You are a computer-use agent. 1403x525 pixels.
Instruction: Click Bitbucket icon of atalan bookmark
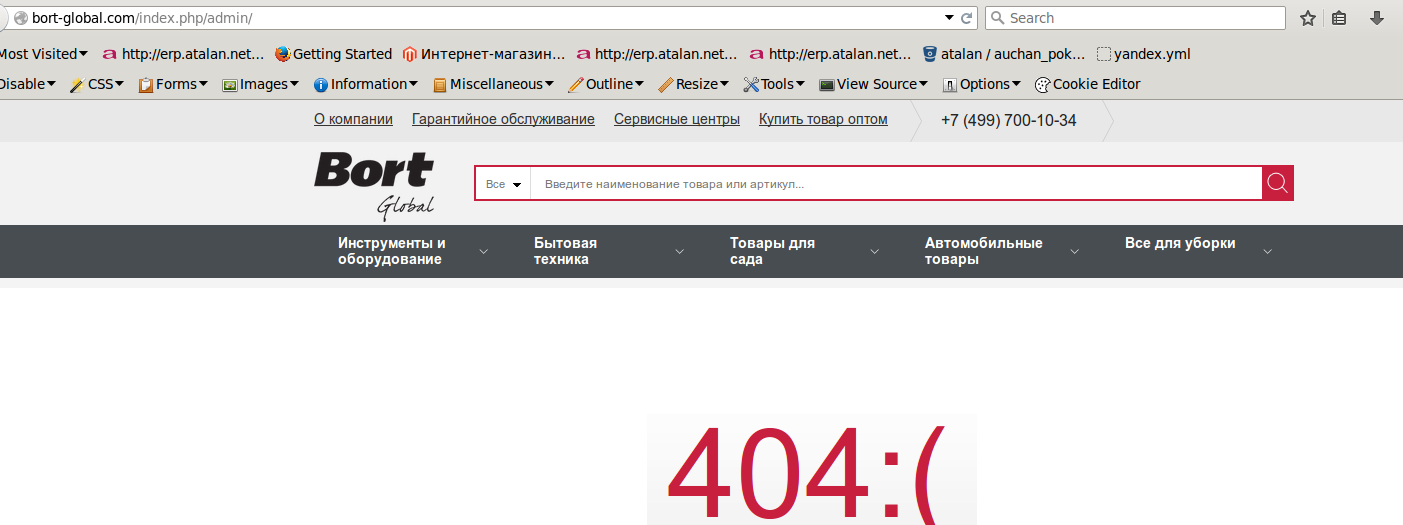click(930, 54)
